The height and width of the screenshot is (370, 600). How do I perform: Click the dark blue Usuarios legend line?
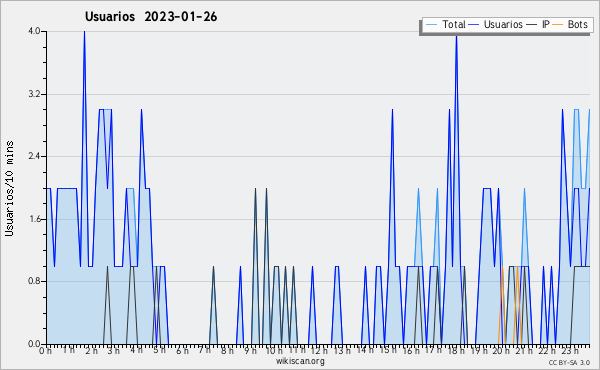click(x=474, y=25)
